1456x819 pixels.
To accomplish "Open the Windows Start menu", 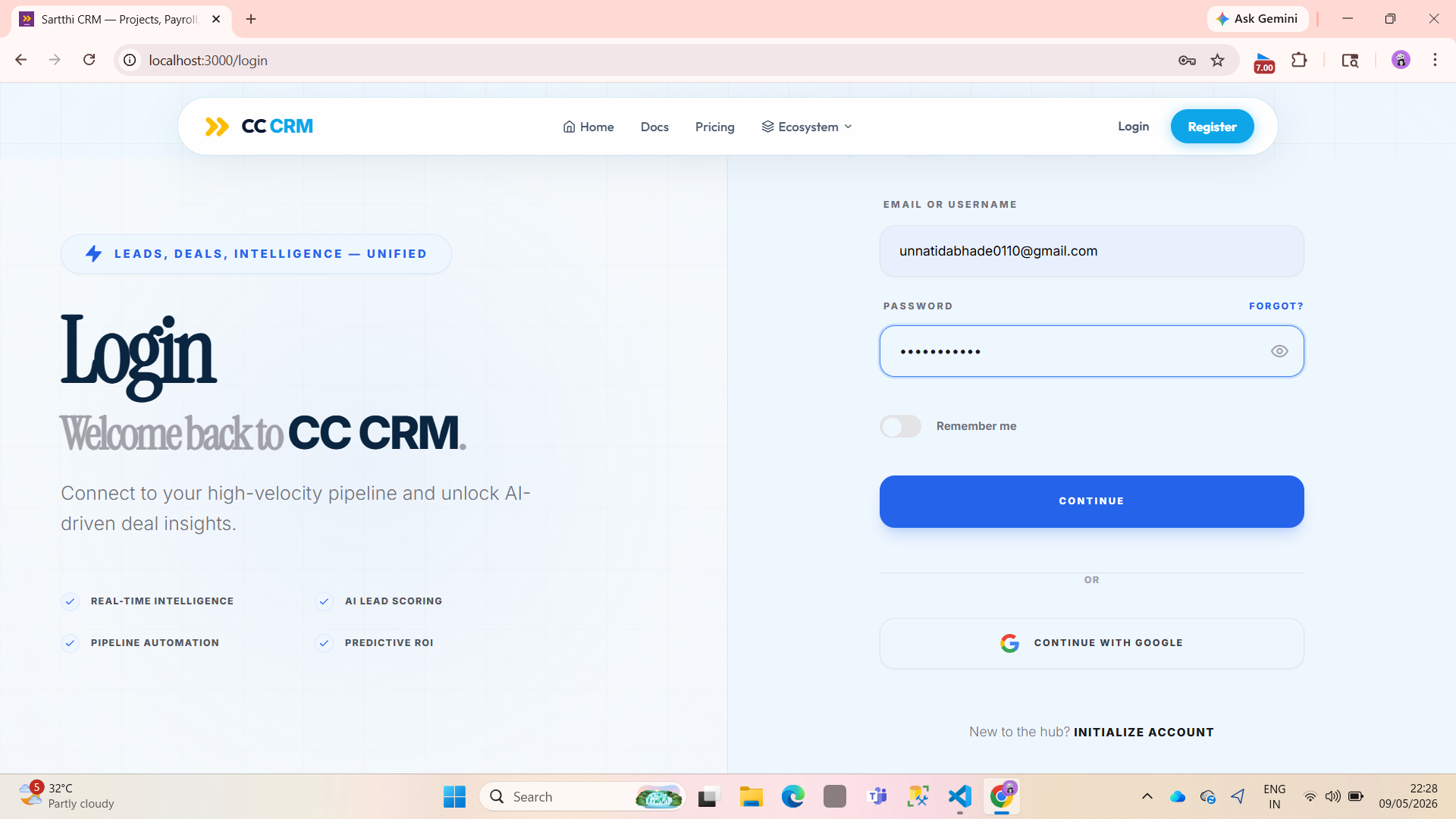I will (x=454, y=797).
